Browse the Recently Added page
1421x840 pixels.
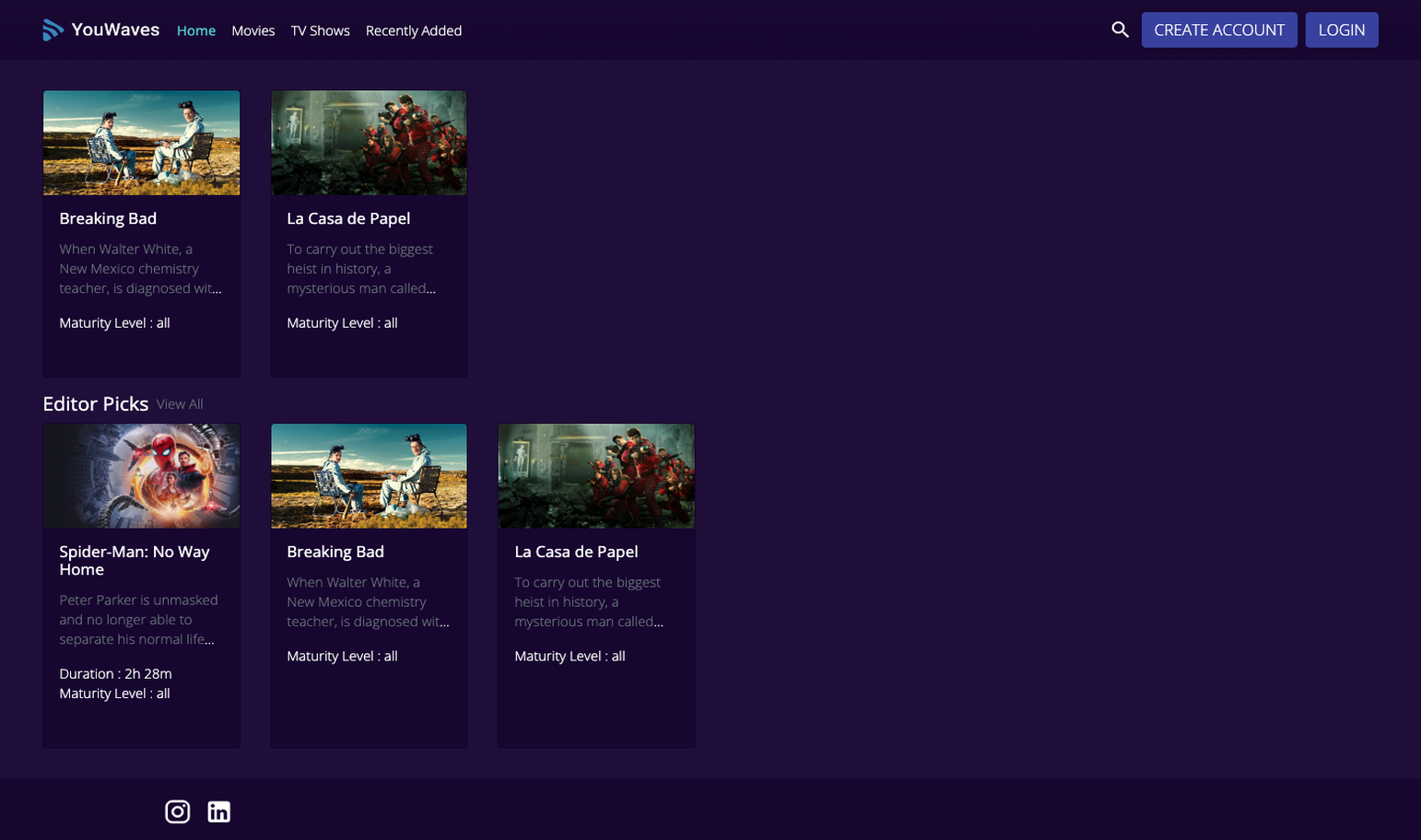(414, 30)
